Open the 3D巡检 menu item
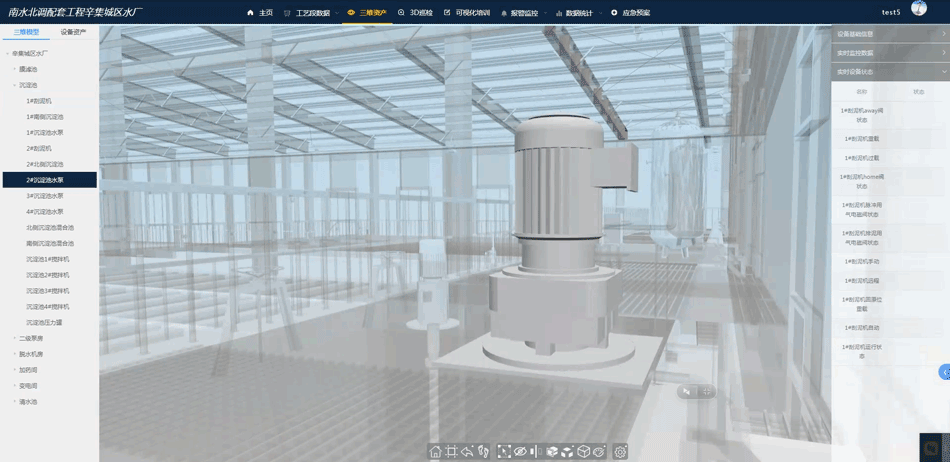Viewport: 950px width, 462px height. point(415,13)
